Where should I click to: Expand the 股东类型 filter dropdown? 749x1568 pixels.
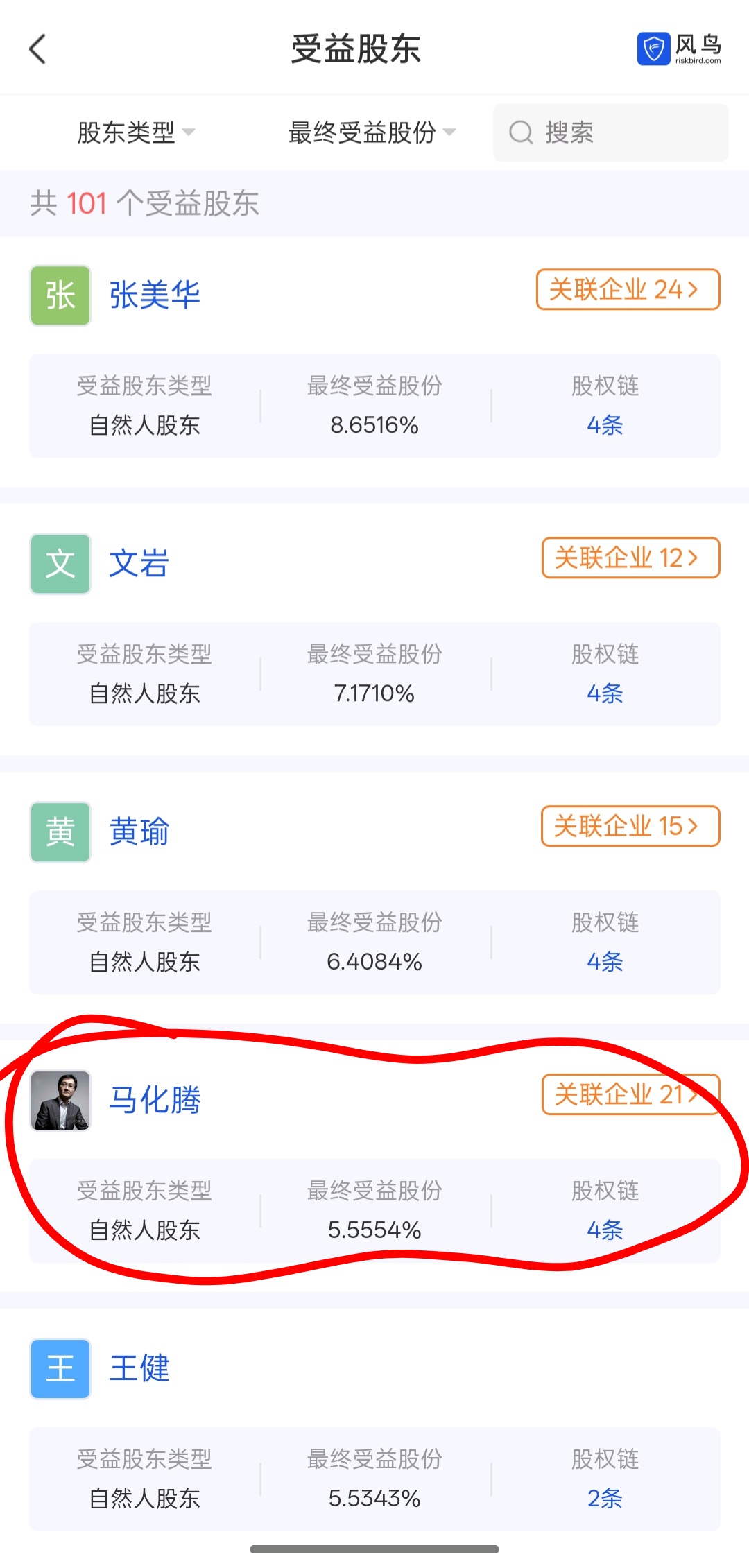136,132
